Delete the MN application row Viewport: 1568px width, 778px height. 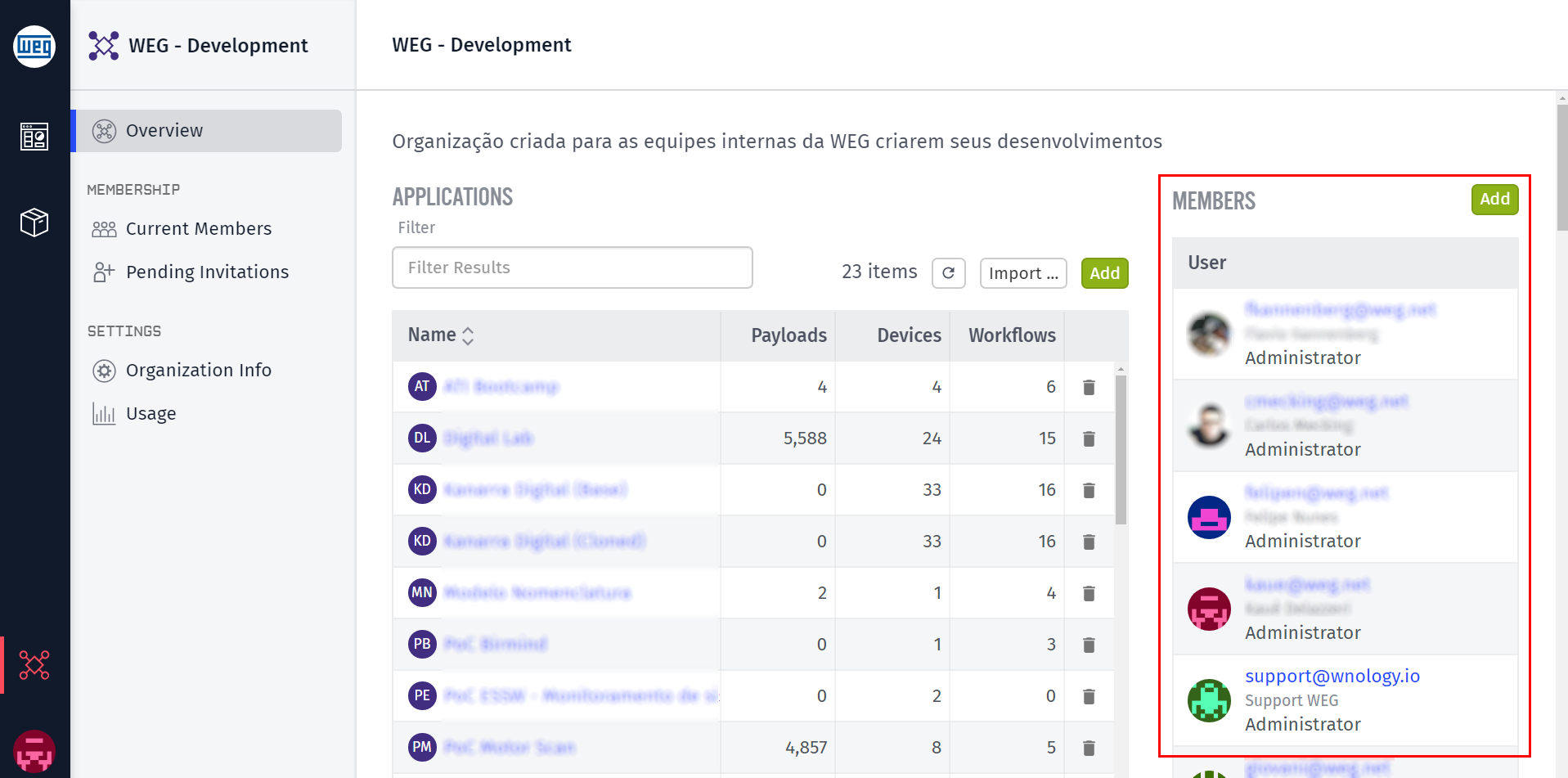pos(1089,593)
